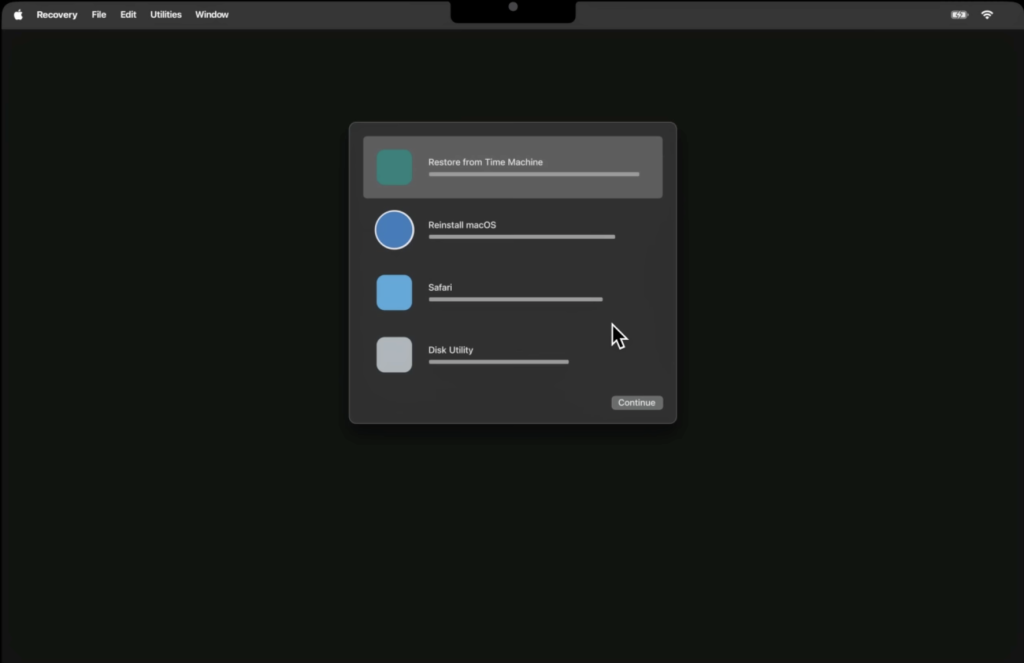The height and width of the screenshot is (663, 1024).
Task: Select the Safari recovery option
Action: [x=512, y=292]
